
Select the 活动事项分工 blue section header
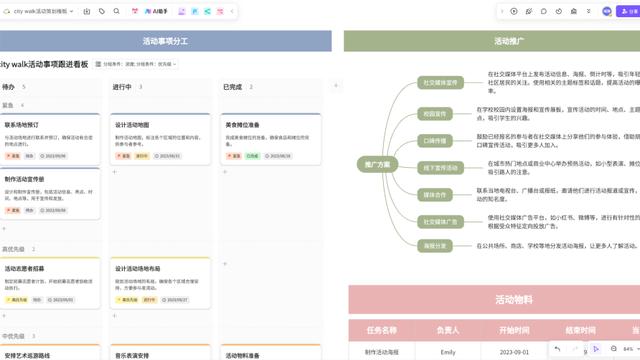pyautogui.click(x=165, y=41)
